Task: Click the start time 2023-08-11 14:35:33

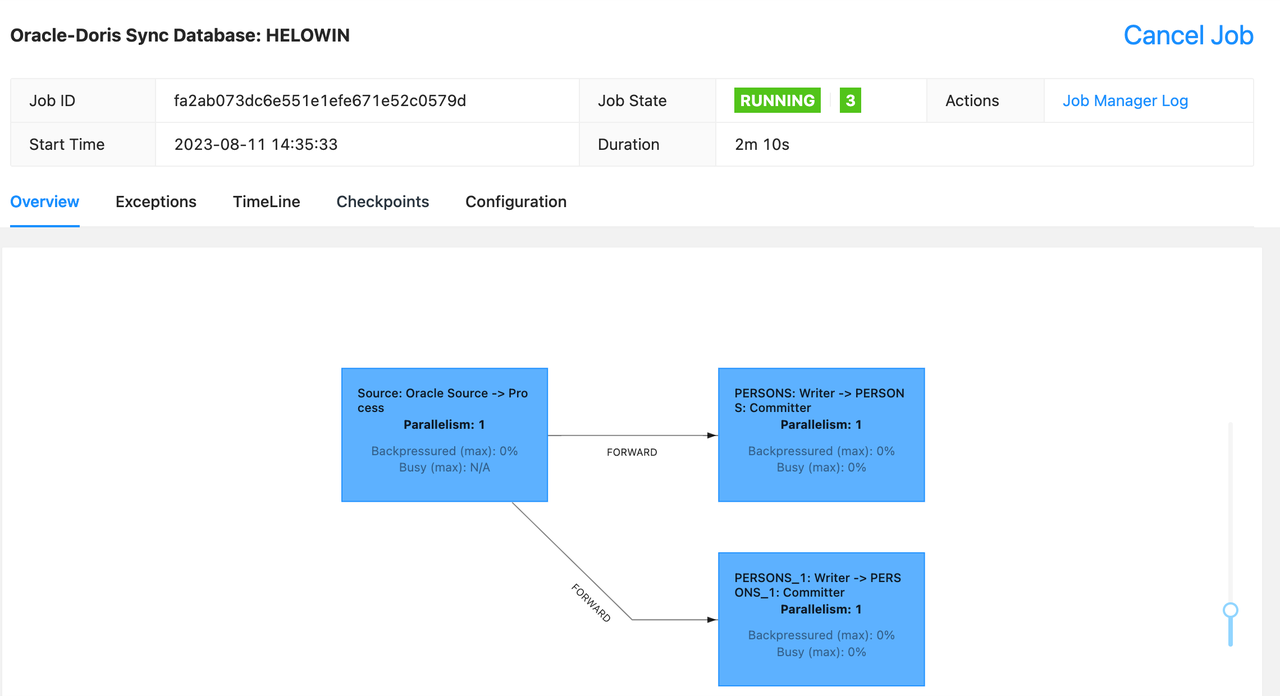Action: (256, 145)
